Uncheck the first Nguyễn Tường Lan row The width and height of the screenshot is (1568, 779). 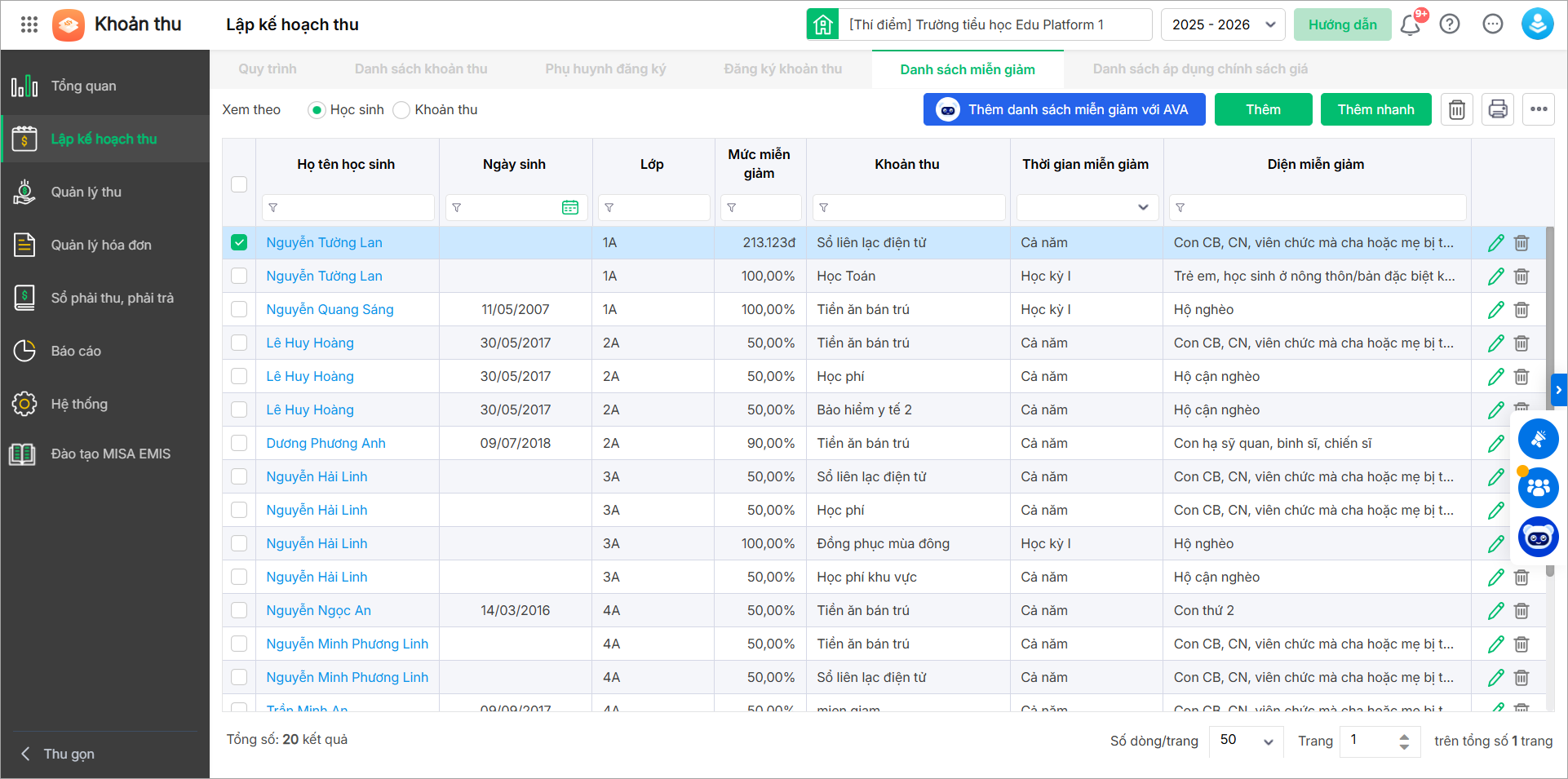point(239,242)
